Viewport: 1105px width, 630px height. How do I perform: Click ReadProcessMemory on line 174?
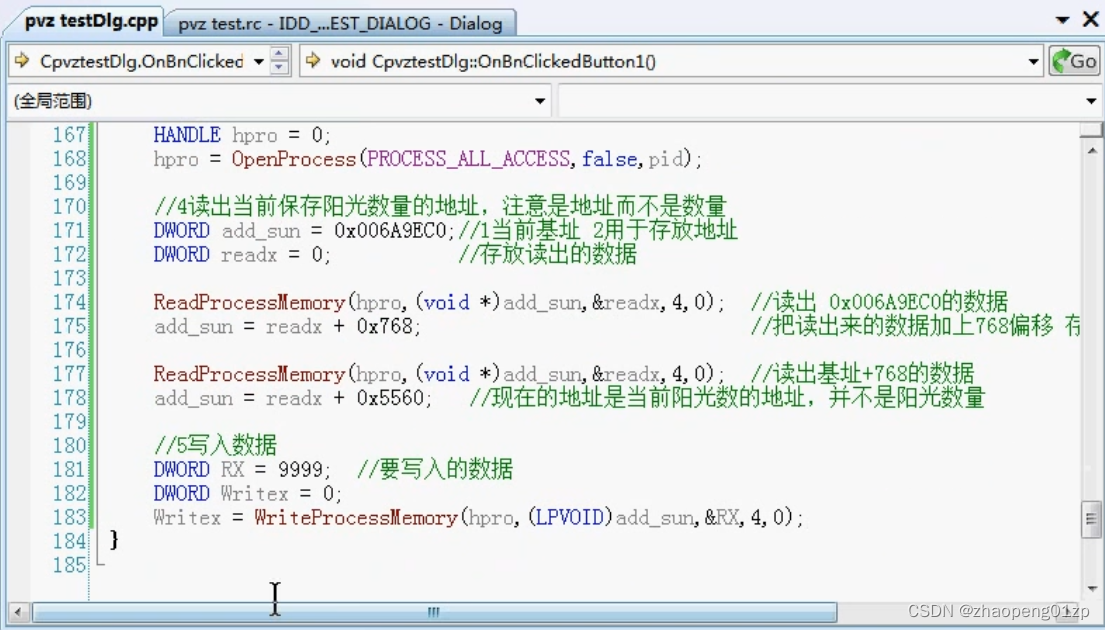[249, 302]
